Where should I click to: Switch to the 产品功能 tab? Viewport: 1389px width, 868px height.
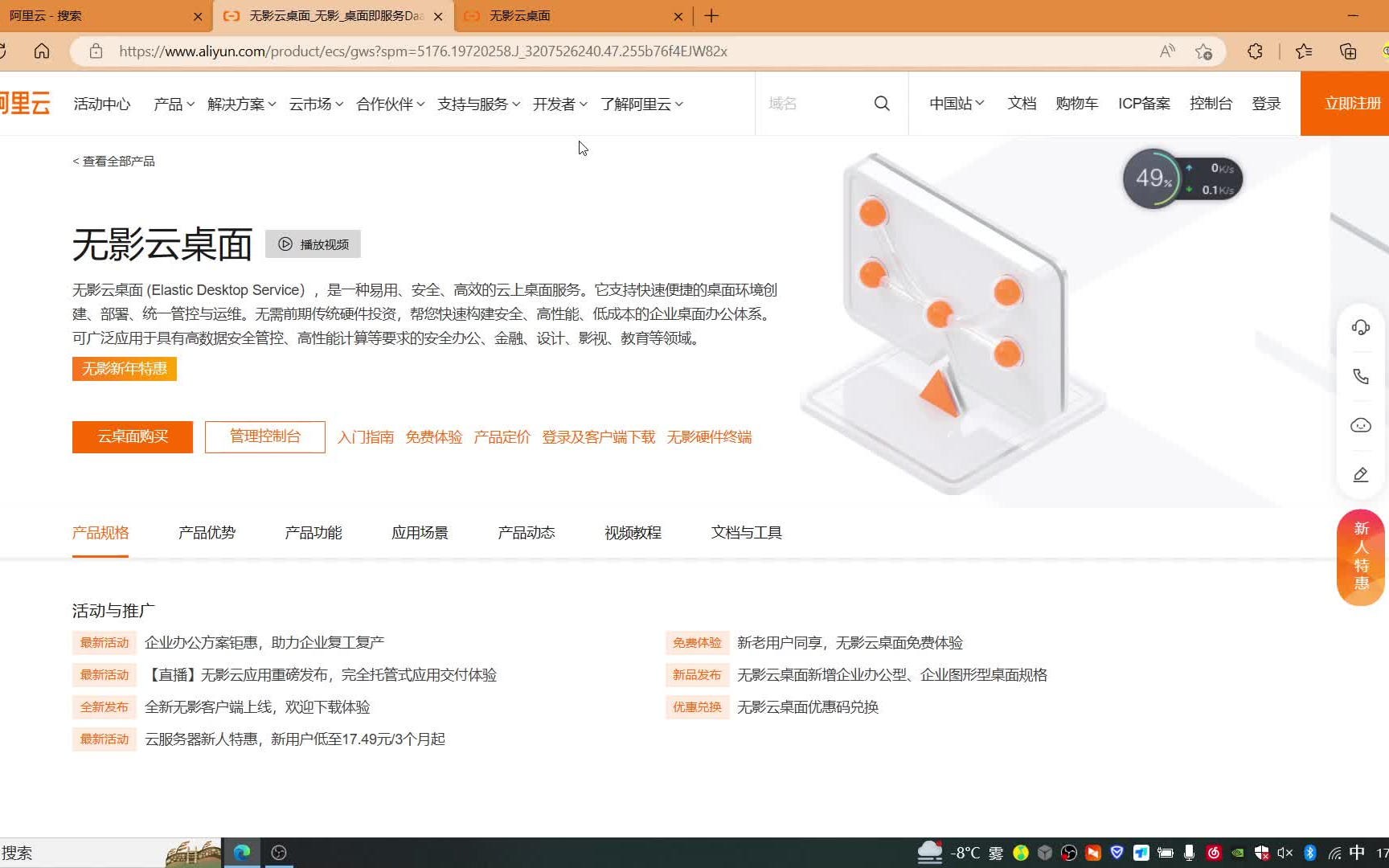click(x=313, y=533)
